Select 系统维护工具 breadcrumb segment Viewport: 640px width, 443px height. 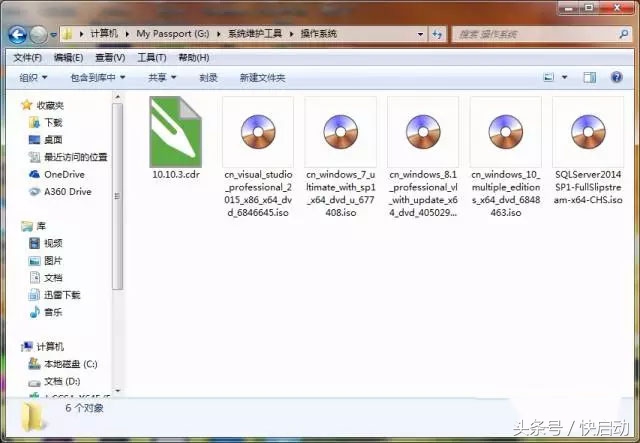click(255, 33)
